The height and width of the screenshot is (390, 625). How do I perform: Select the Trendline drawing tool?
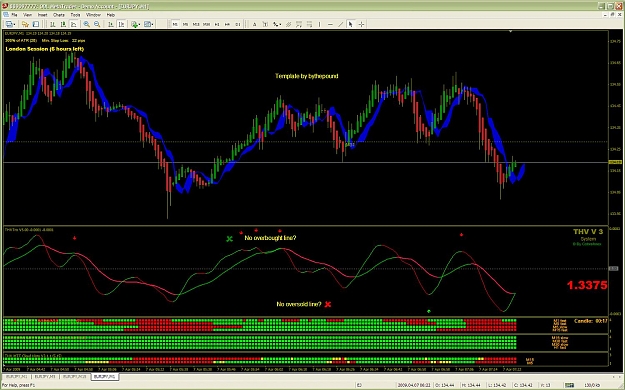click(x=340, y=24)
